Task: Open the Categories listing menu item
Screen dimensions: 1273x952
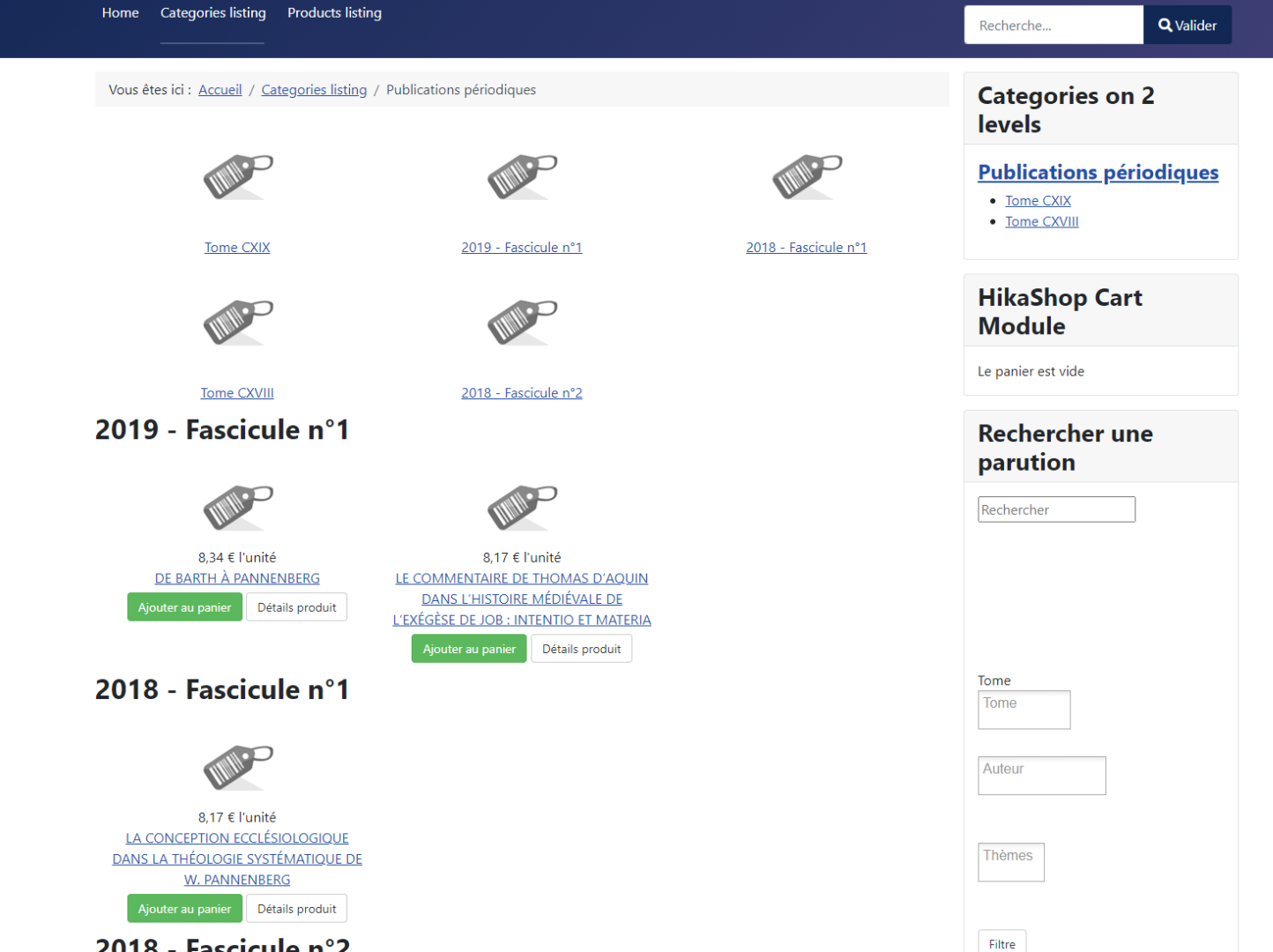Action: tap(212, 13)
